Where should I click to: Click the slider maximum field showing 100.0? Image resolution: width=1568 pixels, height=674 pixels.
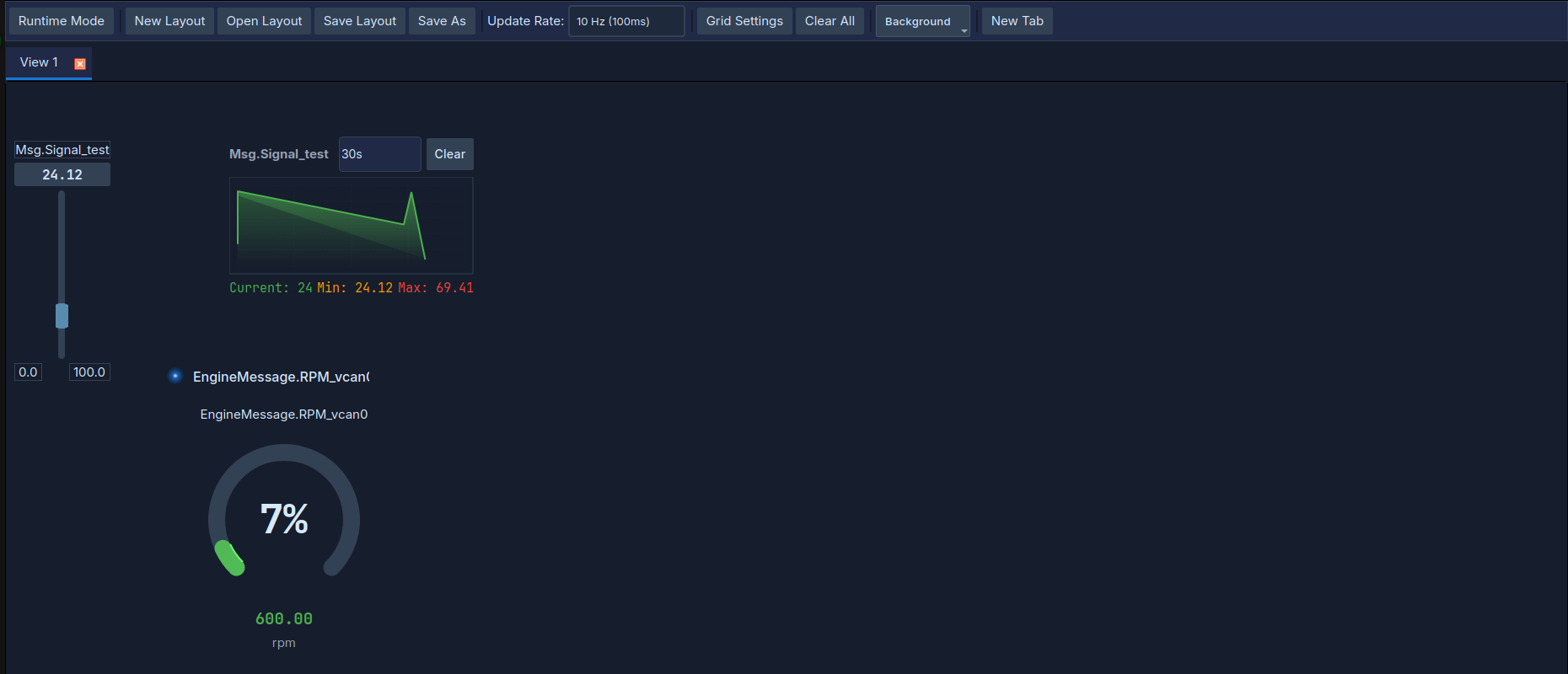(x=89, y=372)
